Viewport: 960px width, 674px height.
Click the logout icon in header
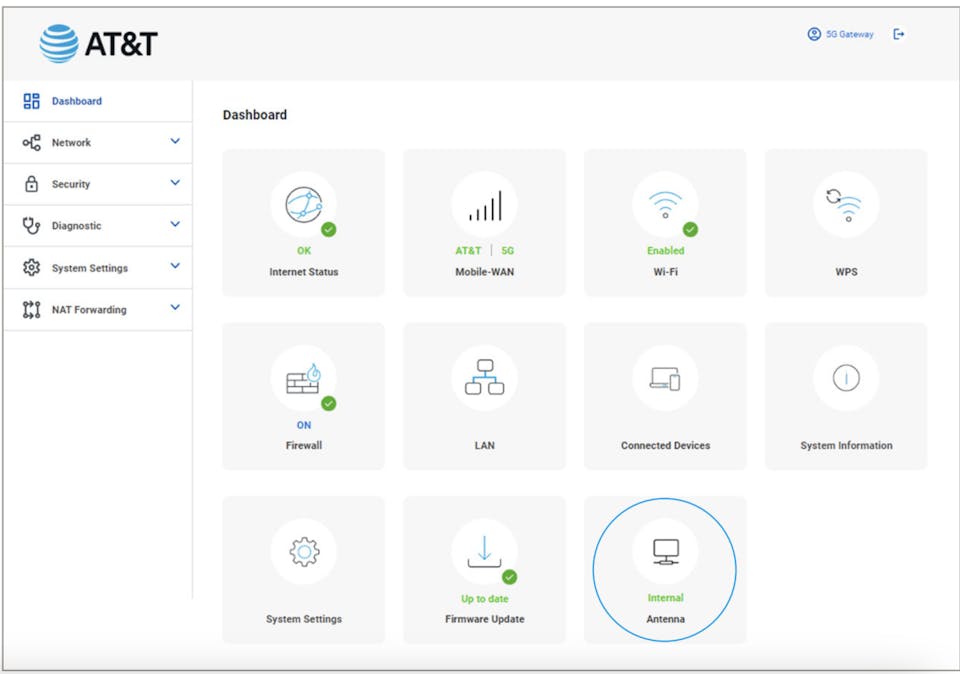899,34
